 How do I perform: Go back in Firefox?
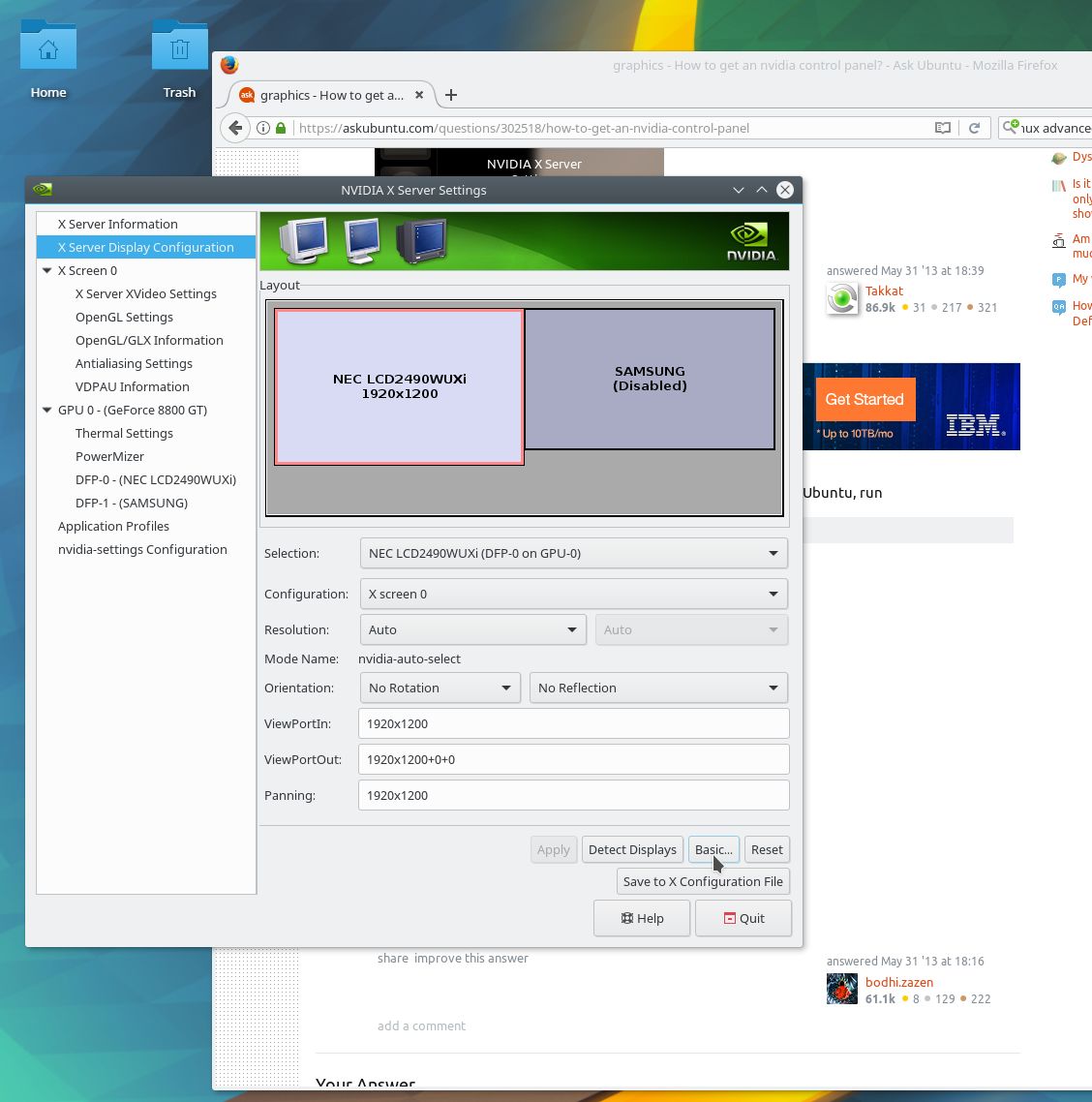coord(235,128)
